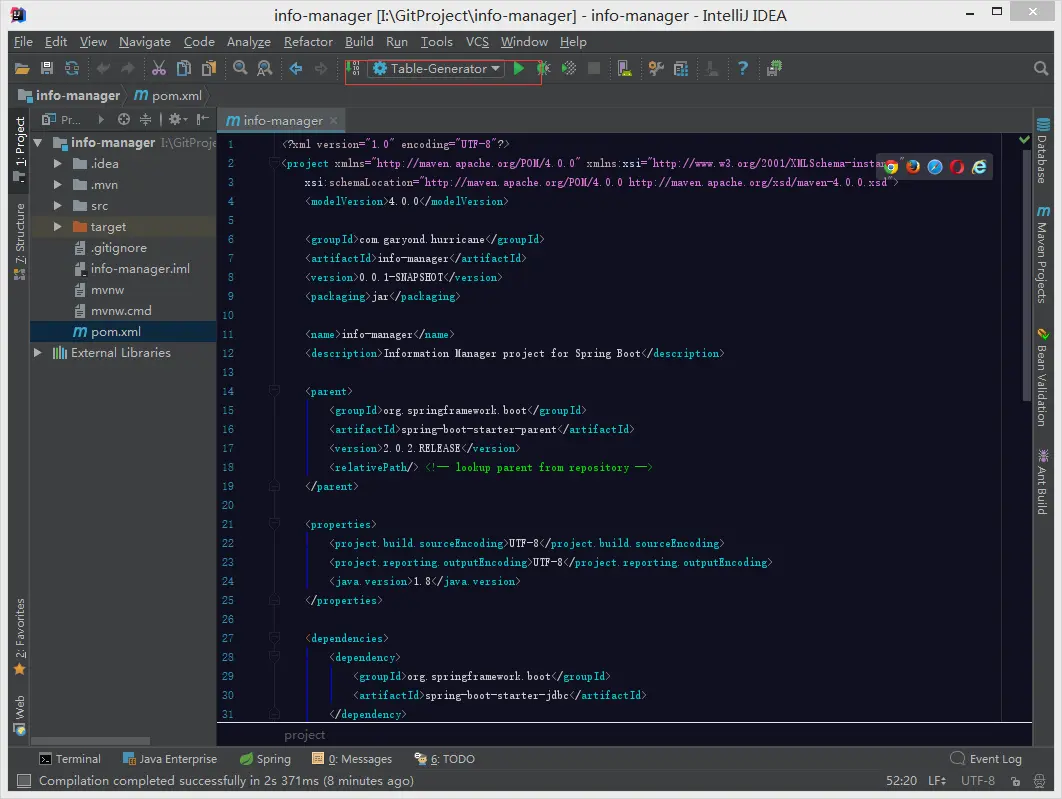
Task: Open the Terminal tool window
Action: [70, 759]
